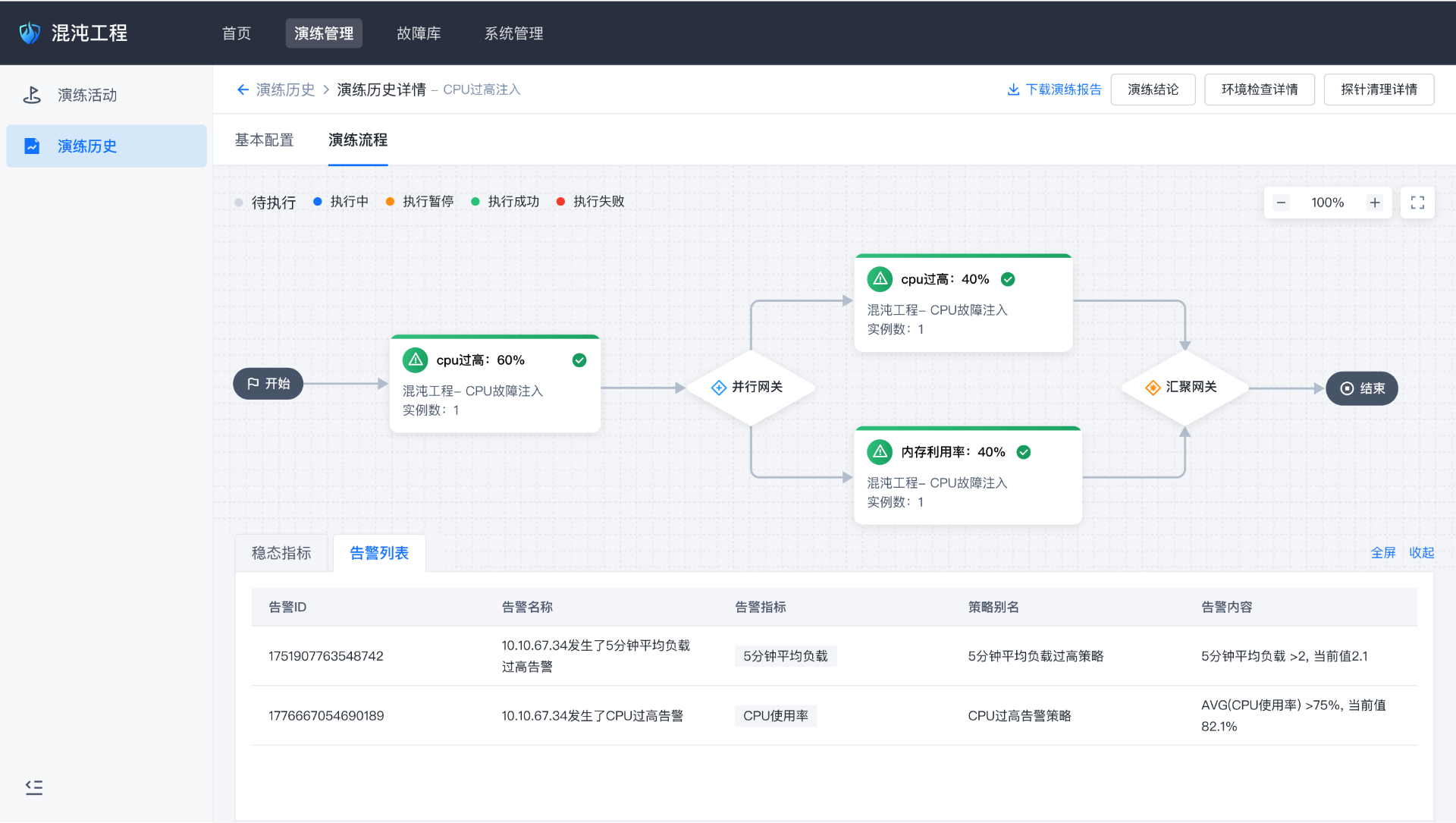Click the back arrow to 演练历史

(x=243, y=89)
